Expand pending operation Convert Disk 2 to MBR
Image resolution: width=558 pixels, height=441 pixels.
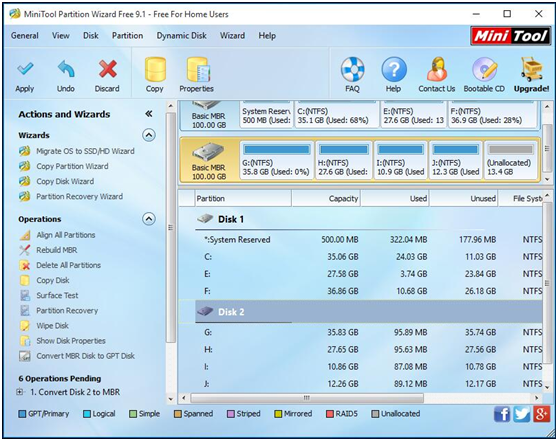[x=20, y=392]
